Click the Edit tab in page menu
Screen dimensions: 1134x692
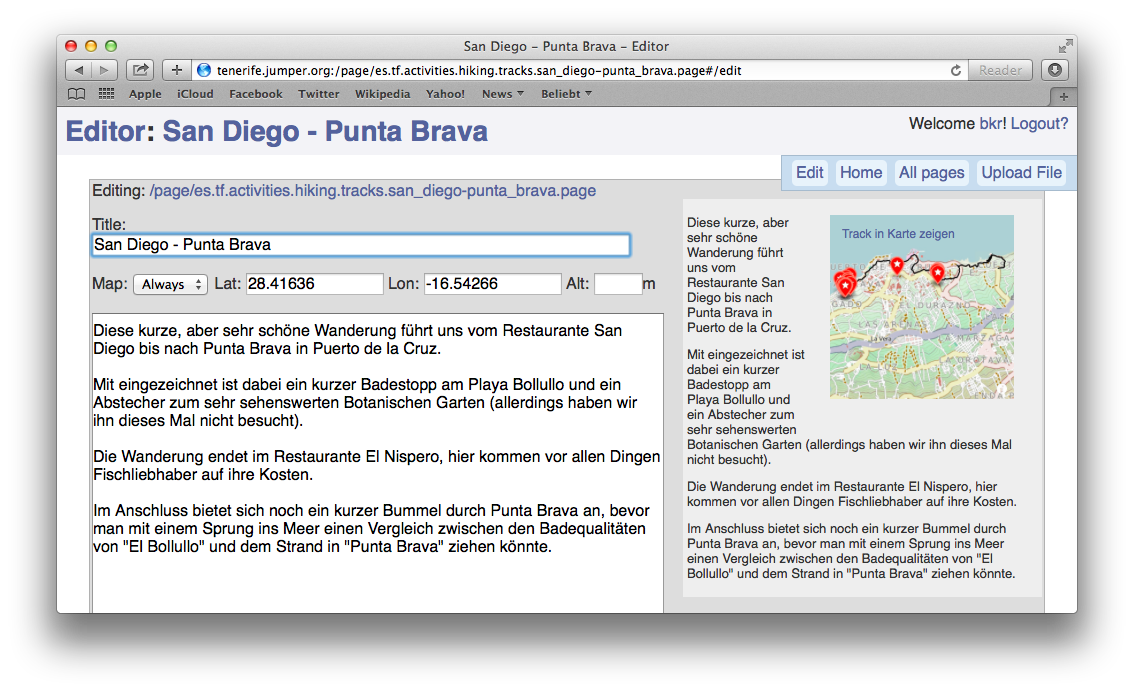(x=809, y=173)
